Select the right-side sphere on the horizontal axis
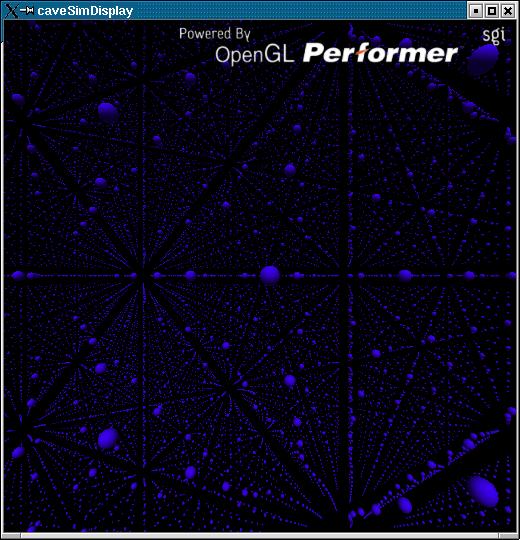This screenshot has height=540, width=520. 405,276
